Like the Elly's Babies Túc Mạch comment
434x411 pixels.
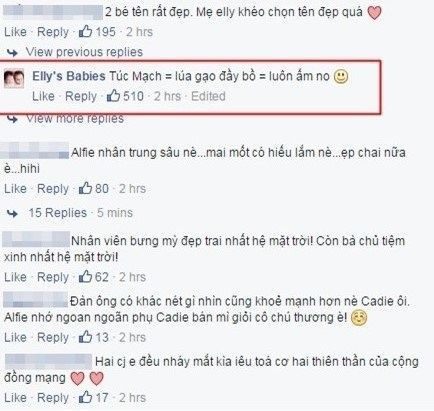pos(43,96)
